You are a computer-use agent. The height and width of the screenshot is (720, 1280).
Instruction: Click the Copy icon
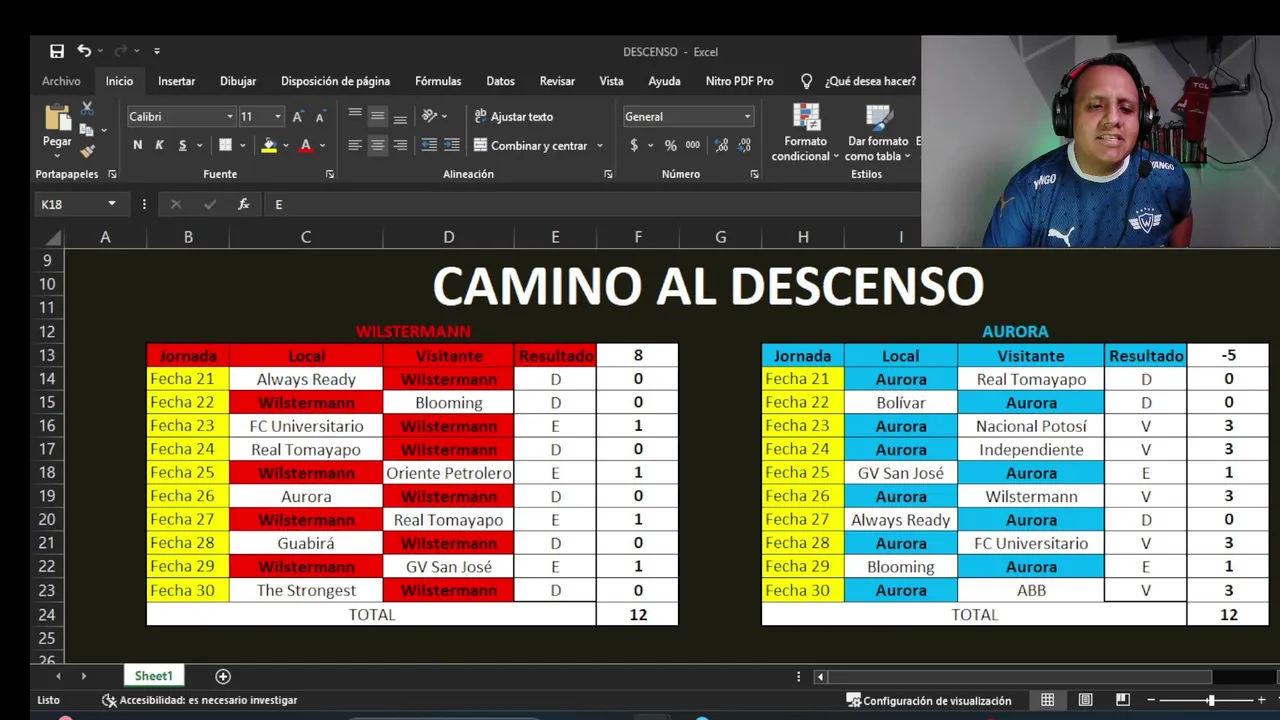click(87, 130)
